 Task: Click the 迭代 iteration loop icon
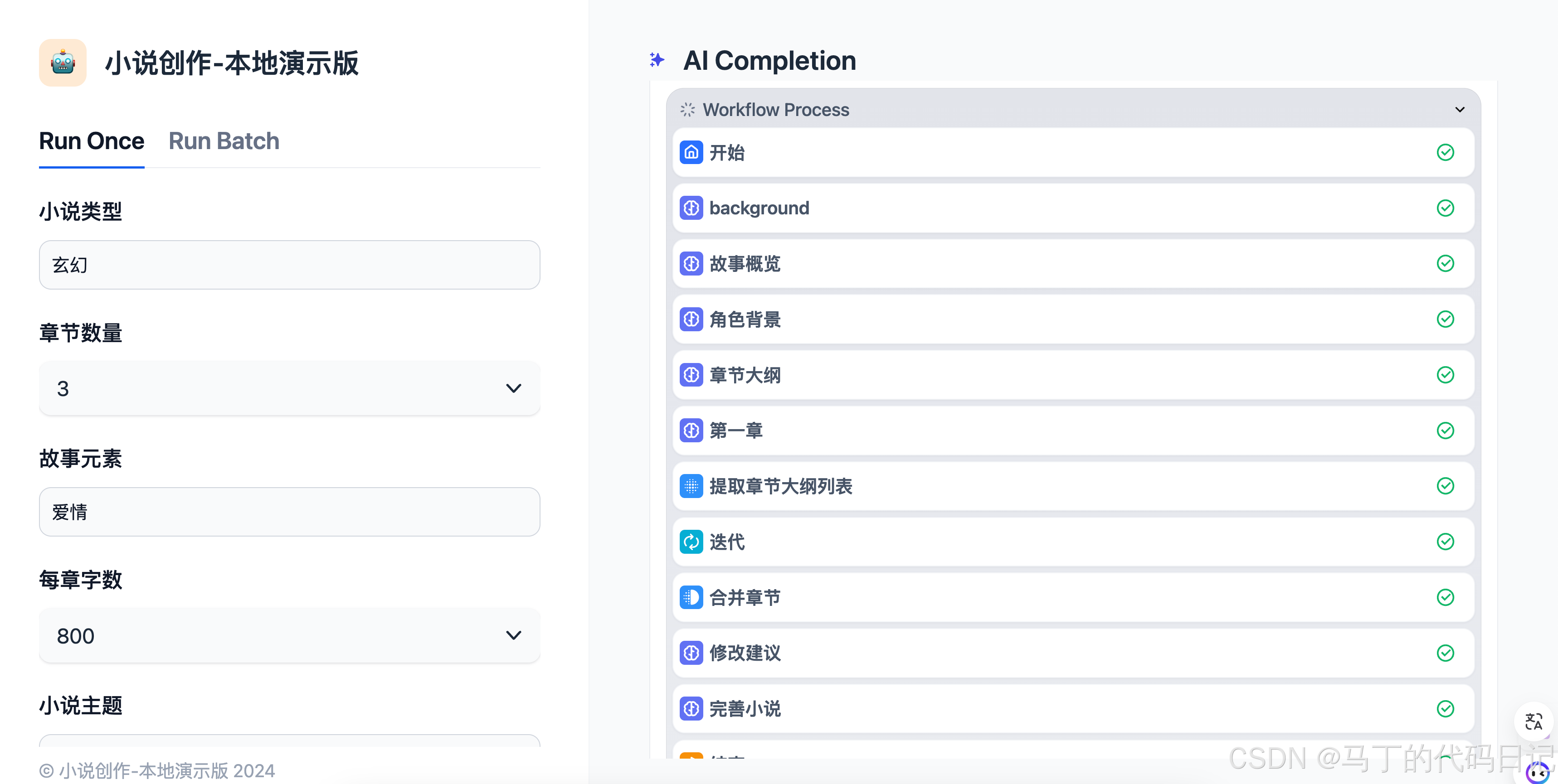[691, 542]
